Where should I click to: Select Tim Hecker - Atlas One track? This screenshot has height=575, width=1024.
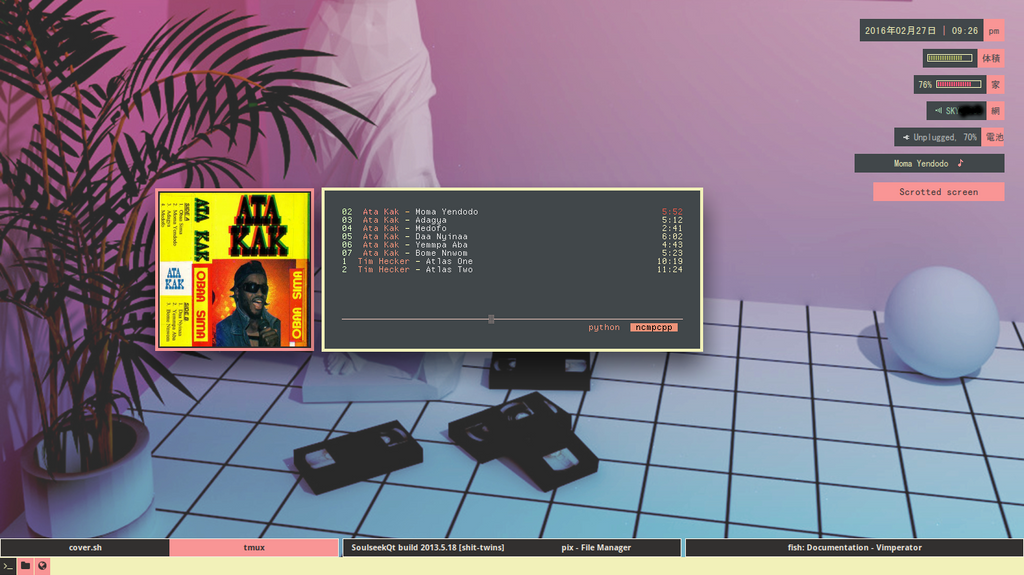pos(512,261)
